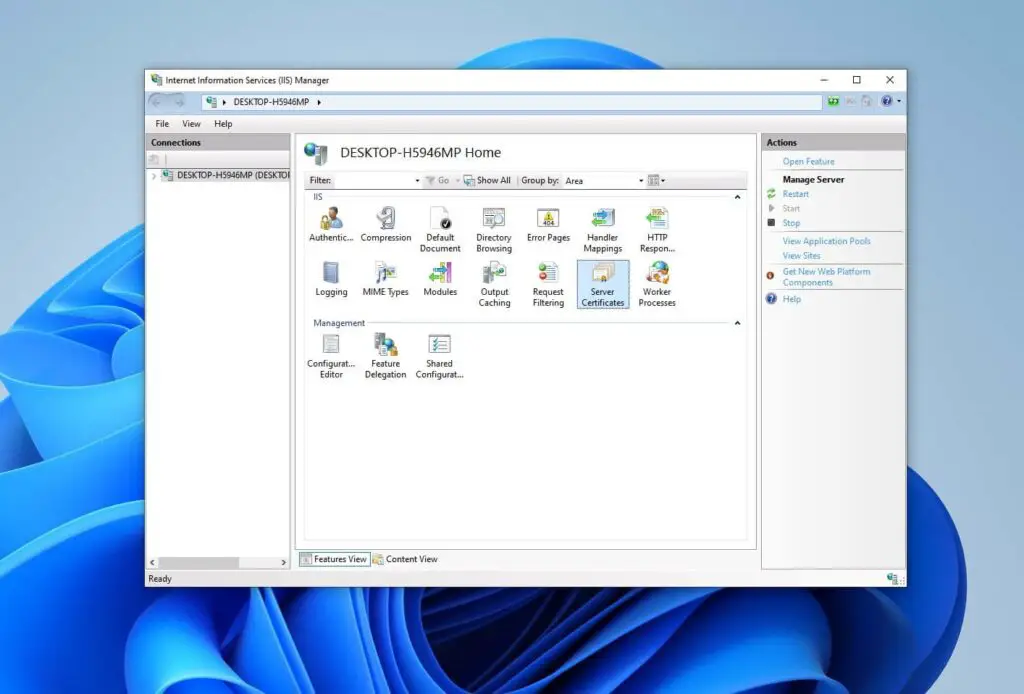Open the Filter dropdown

tap(420, 180)
